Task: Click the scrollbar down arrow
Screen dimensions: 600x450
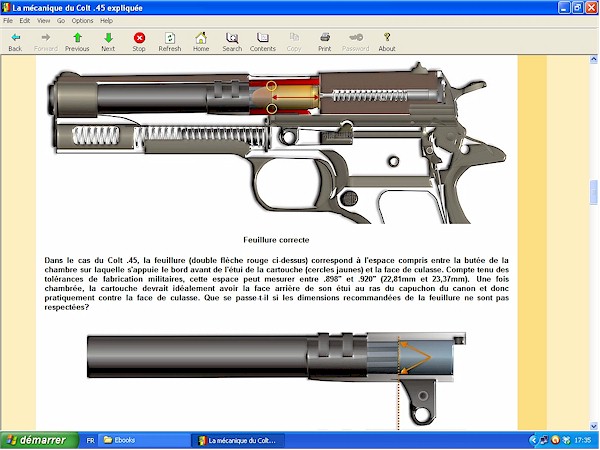Action: pyautogui.click(x=594, y=426)
